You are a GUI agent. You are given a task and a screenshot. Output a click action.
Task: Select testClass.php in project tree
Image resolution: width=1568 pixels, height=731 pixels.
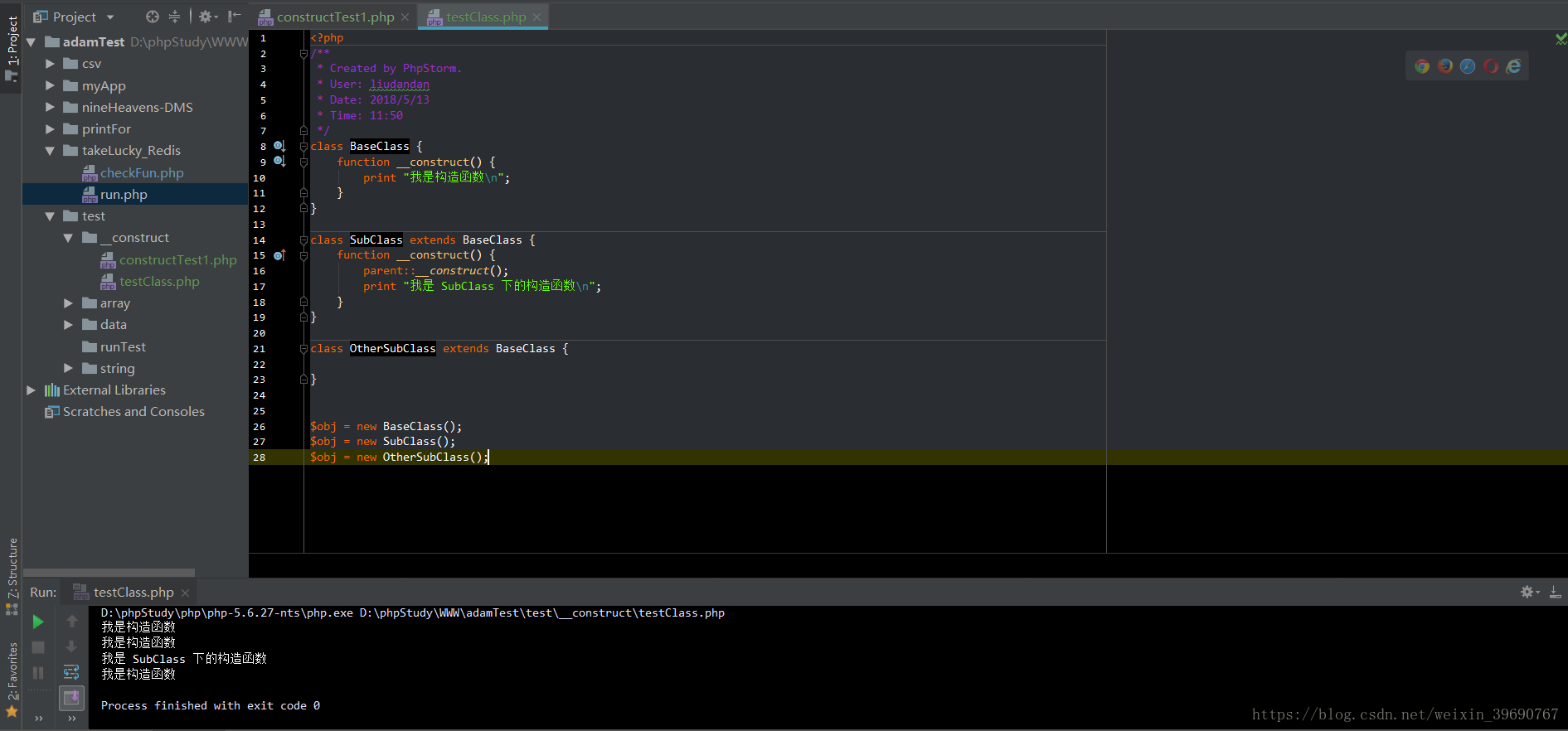(159, 281)
